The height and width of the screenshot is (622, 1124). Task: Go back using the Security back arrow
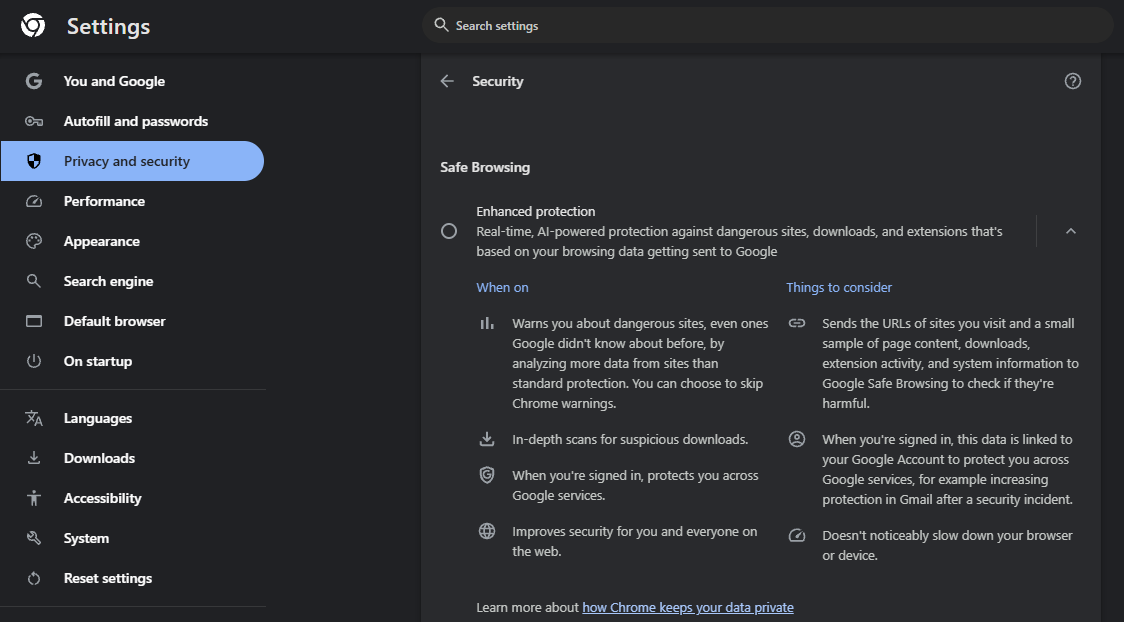click(447, 81)
